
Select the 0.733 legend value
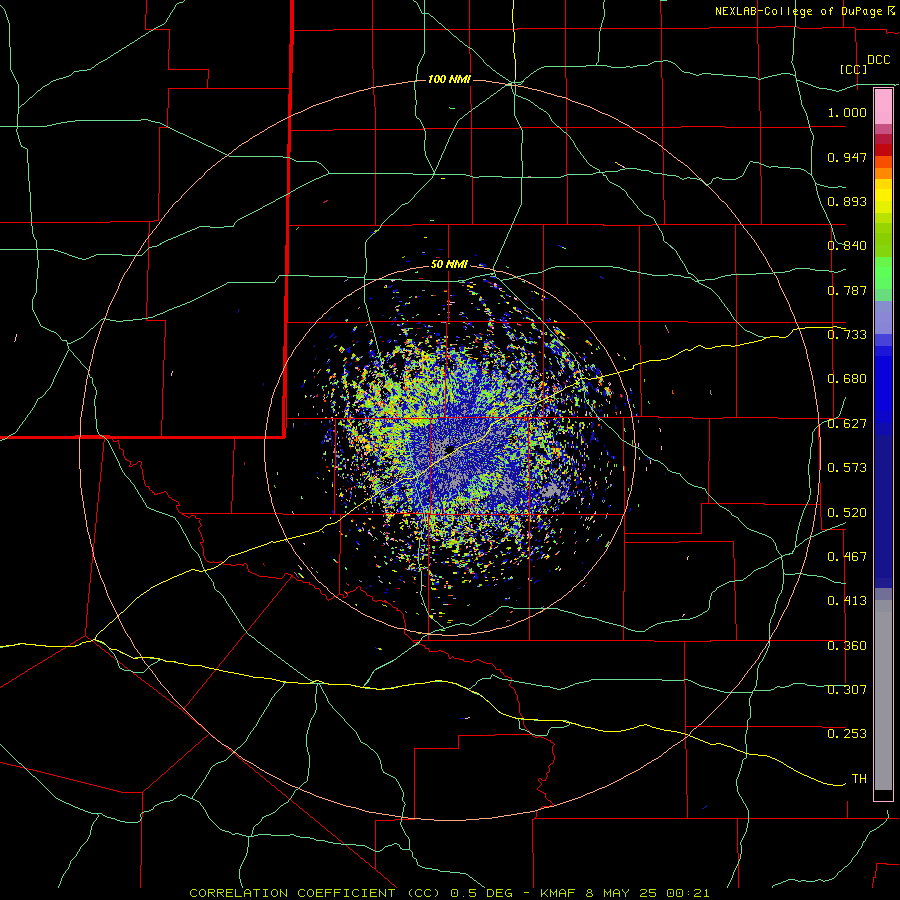click(847, 335)
